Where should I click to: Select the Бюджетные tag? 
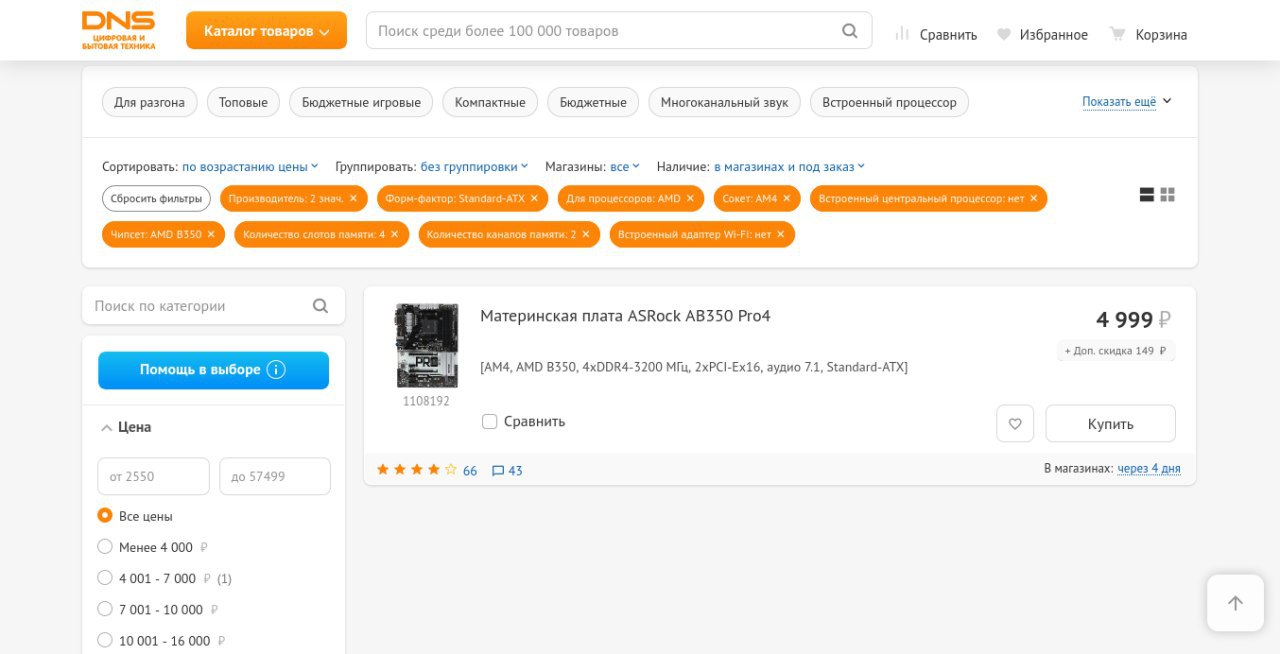point(593,102)
